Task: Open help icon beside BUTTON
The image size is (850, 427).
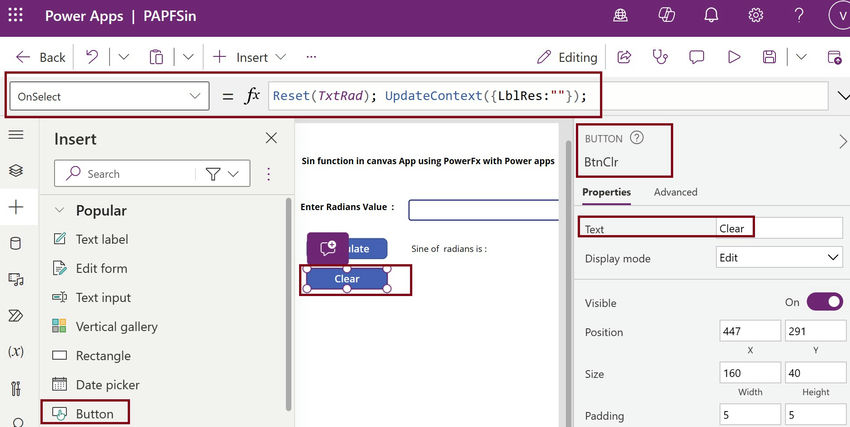Action: 637,138
